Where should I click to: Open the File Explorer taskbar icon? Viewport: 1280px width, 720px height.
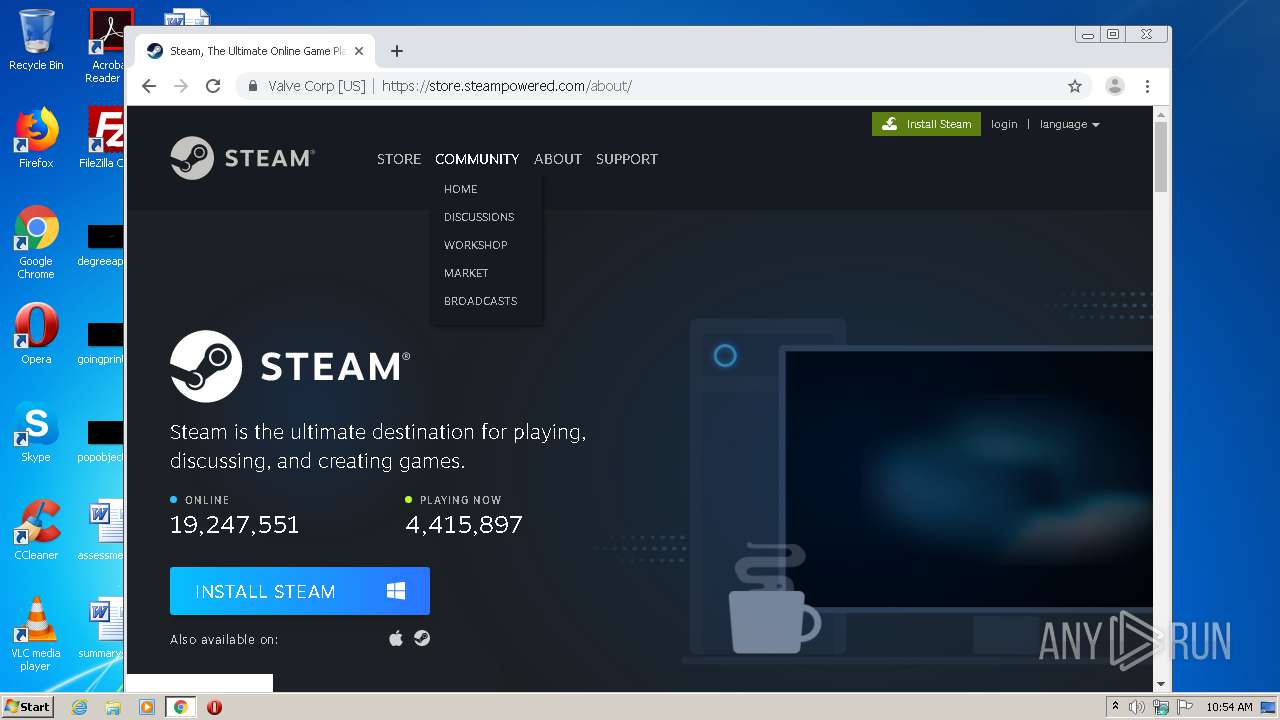click(113, 707)
